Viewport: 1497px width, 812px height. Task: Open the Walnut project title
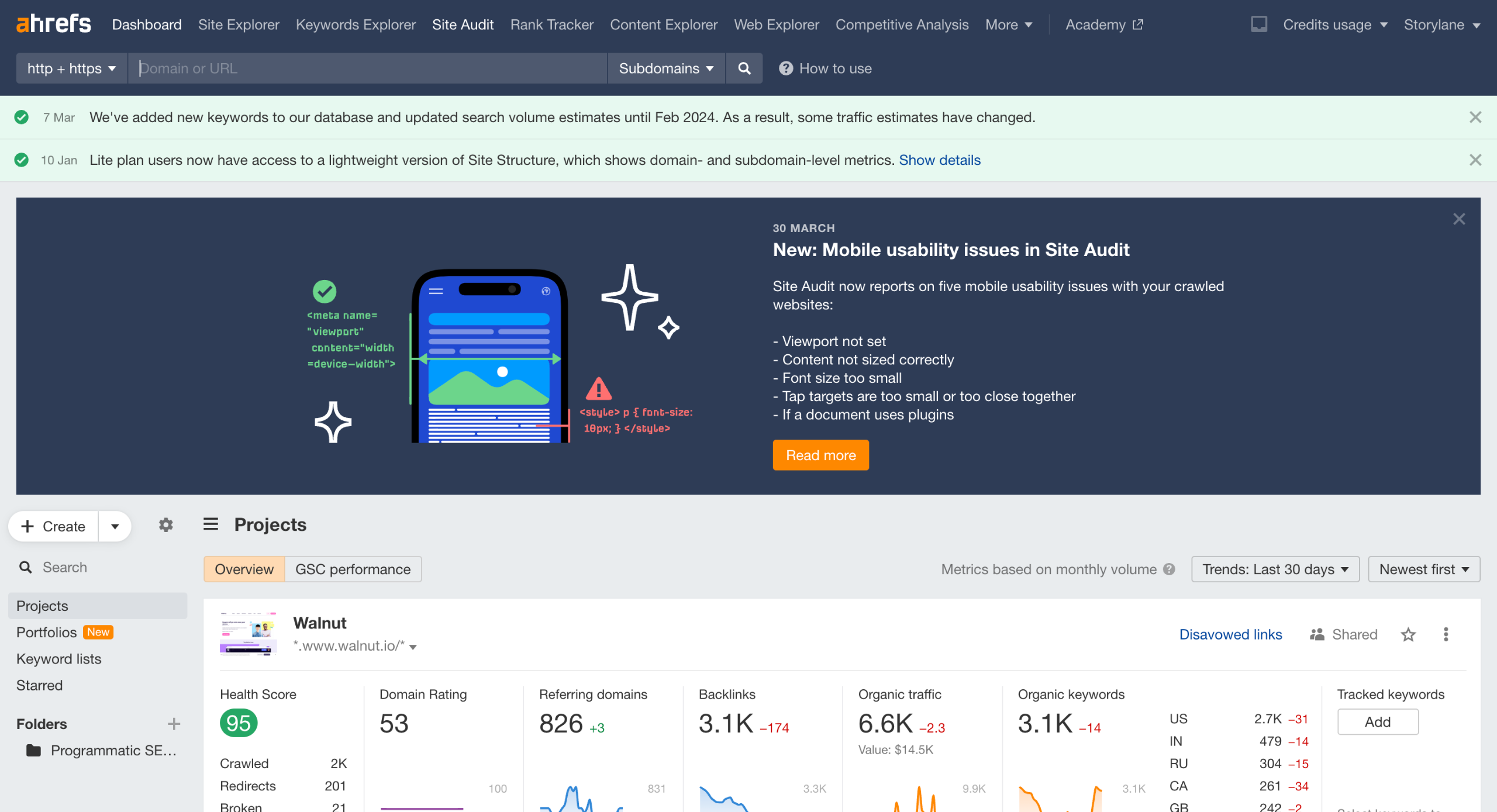(319, 623)
